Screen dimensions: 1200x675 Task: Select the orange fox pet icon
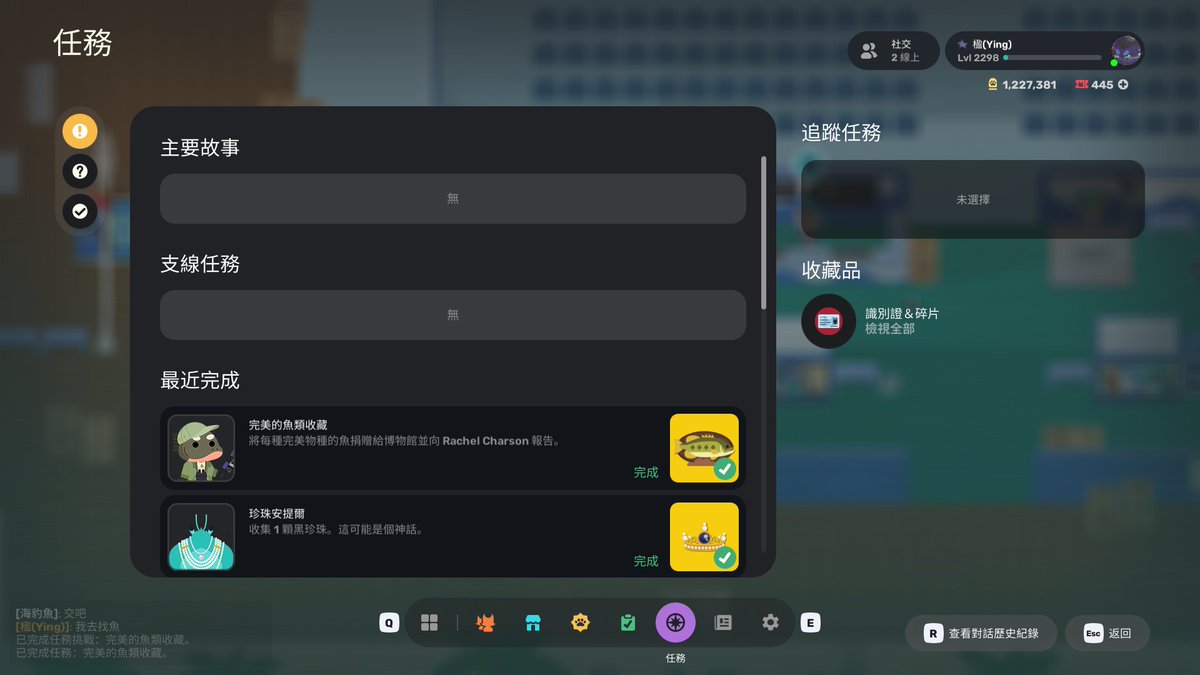pyautogui.click(x=485, y=621)
